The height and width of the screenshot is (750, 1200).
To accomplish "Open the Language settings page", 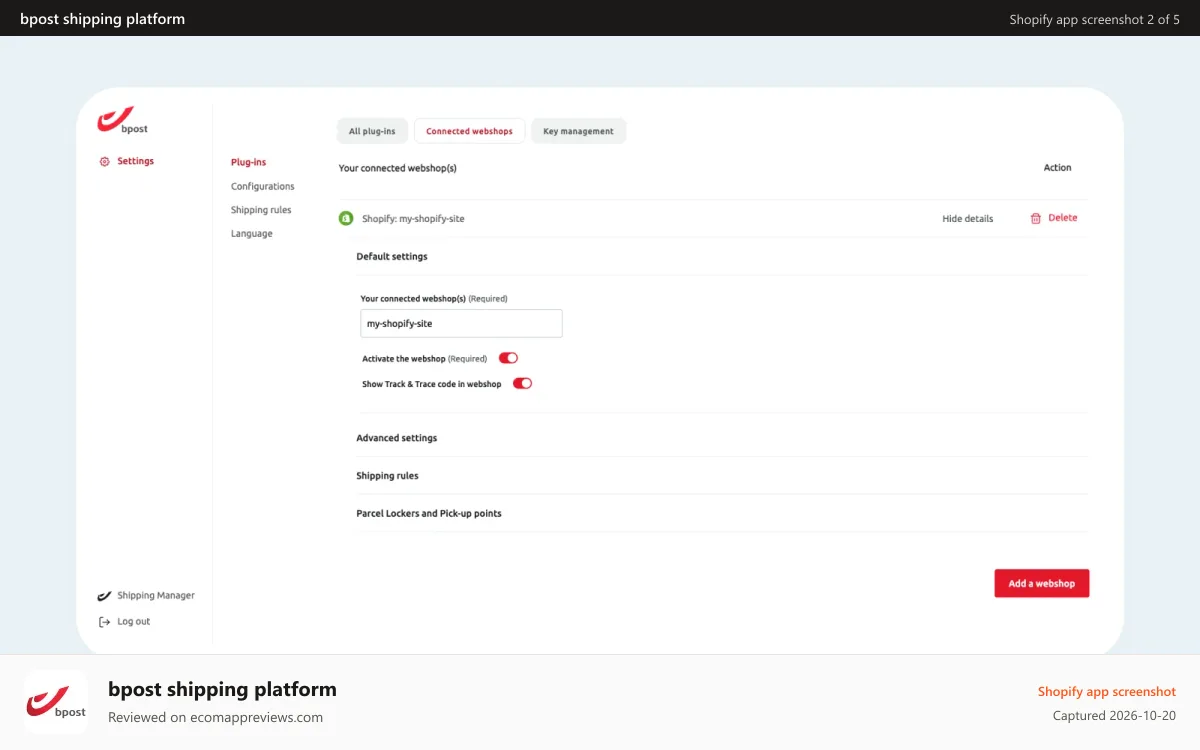I will click(x=252, y=234).
